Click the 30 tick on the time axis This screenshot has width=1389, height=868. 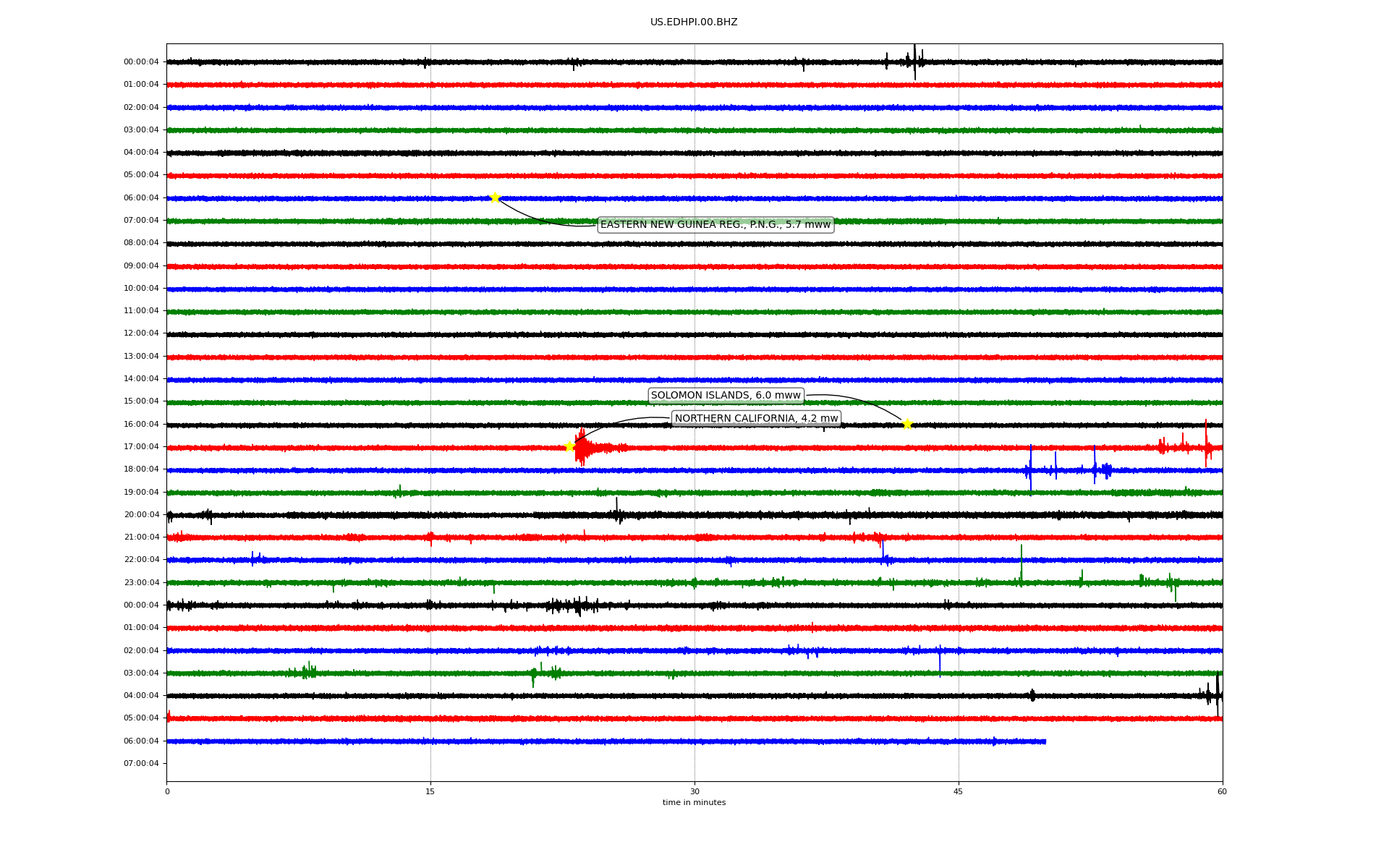point(694,791)
